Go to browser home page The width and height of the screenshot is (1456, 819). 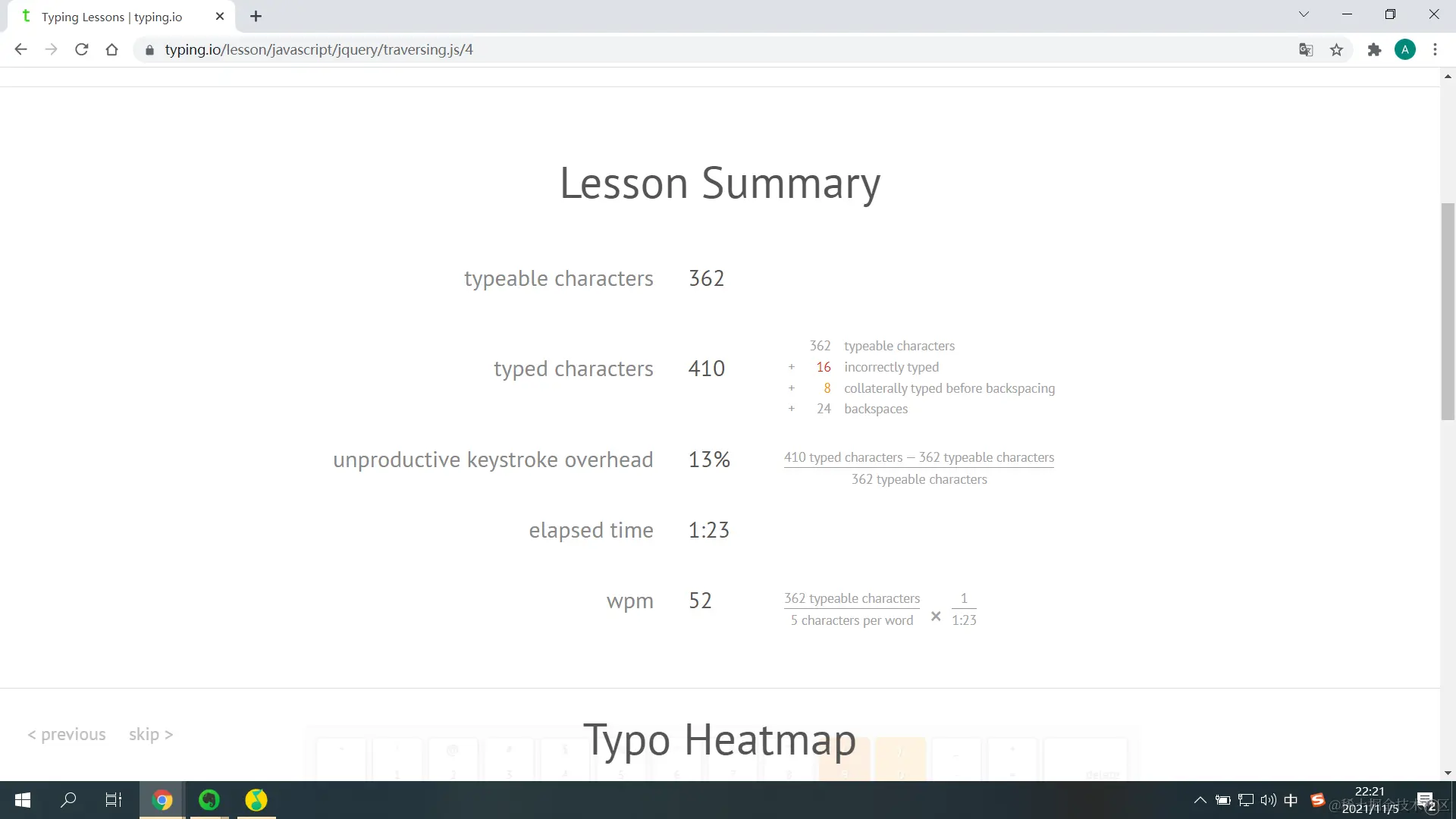pos(111,50)
